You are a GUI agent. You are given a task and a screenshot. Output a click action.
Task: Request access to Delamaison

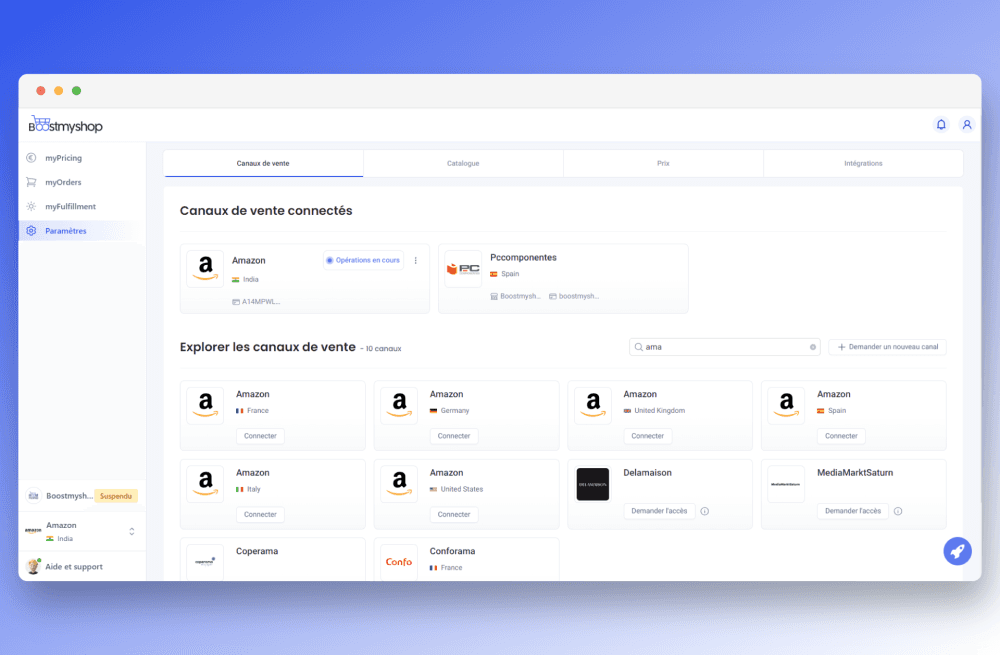coord(659,511)
